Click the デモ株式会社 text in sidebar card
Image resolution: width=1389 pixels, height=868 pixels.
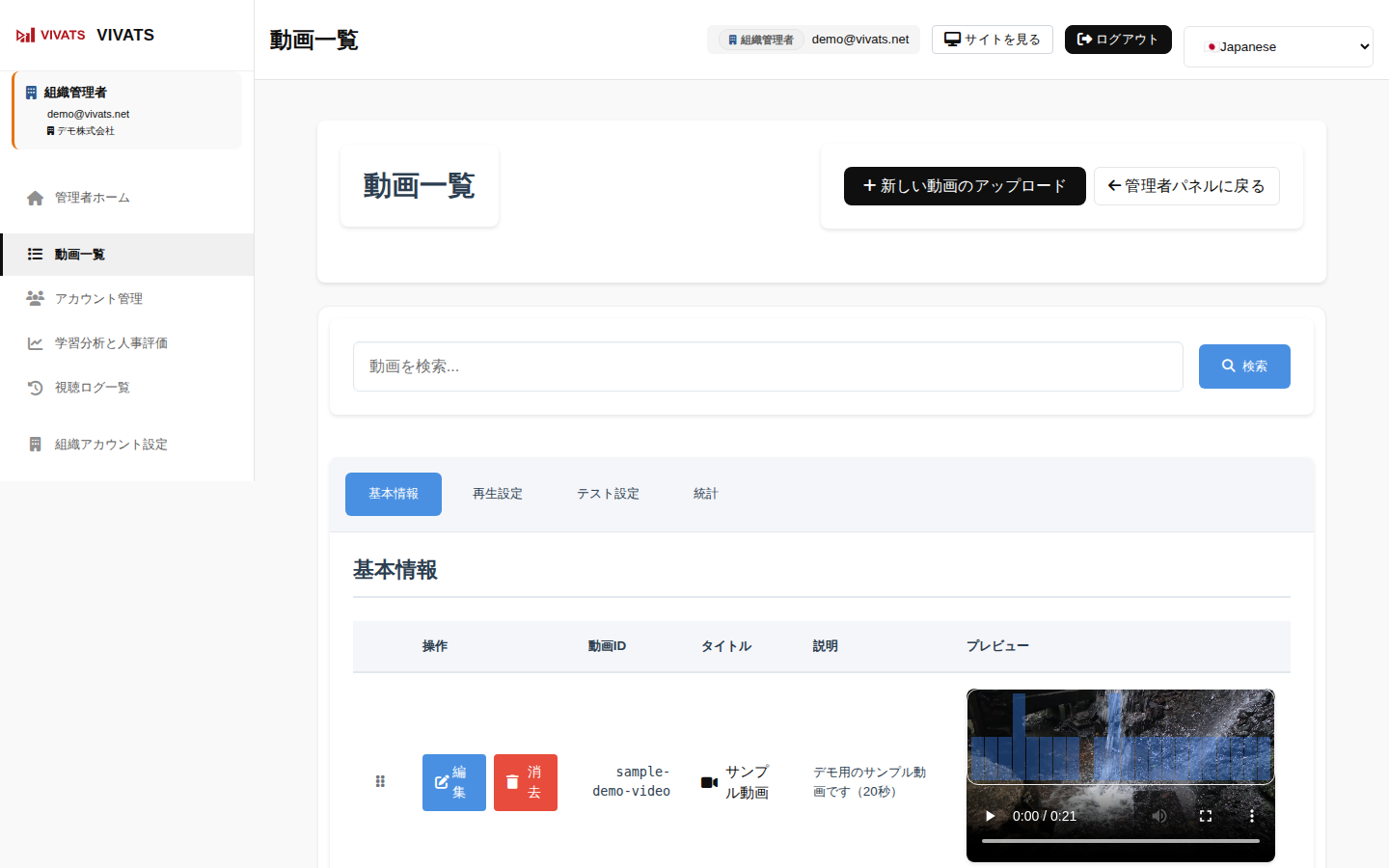coord(86,131)
